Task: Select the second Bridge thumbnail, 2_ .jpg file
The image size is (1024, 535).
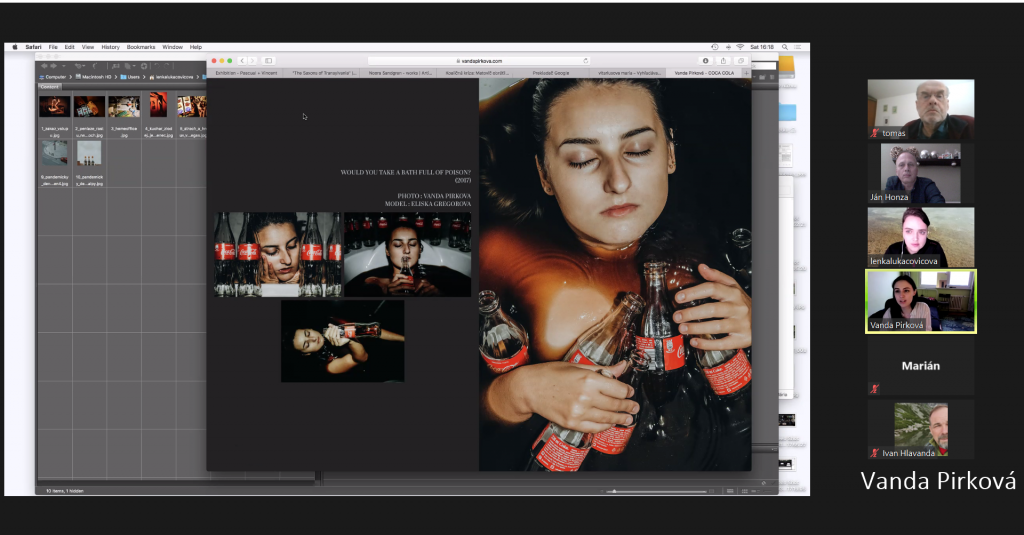Action: pos(89,107)
